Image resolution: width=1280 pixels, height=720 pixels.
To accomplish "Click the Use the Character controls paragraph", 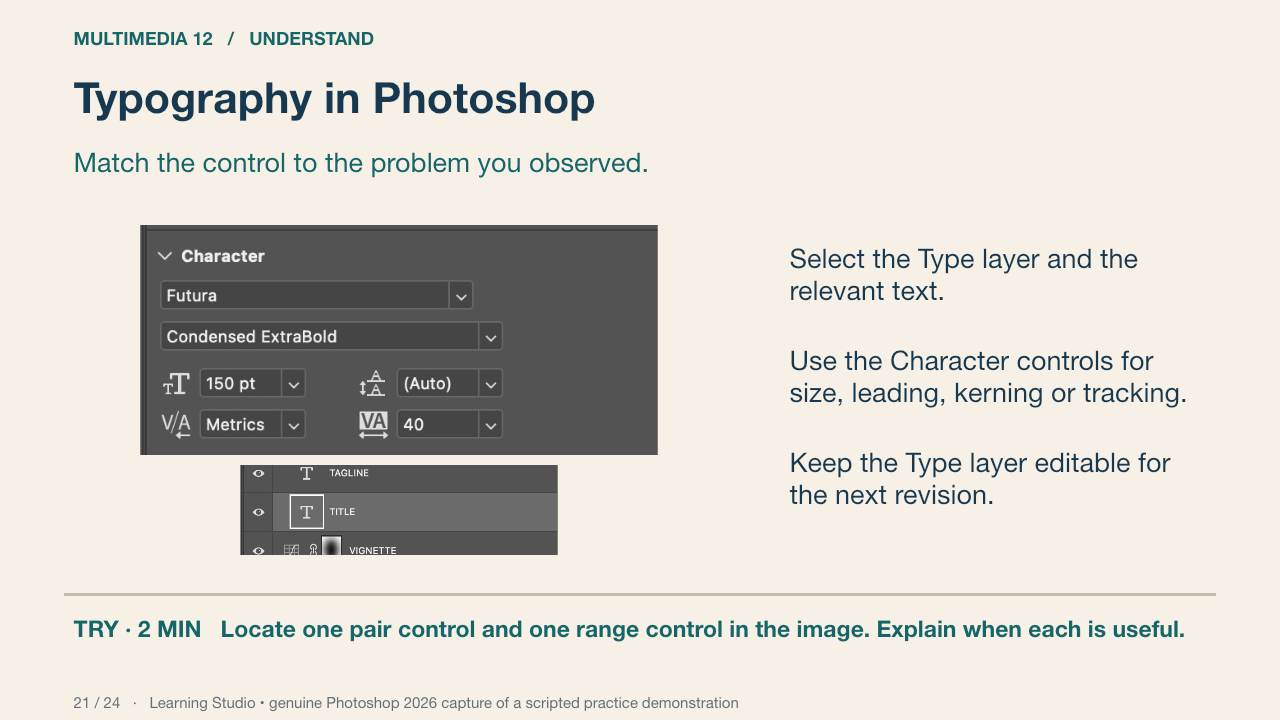I will [988, 377].
